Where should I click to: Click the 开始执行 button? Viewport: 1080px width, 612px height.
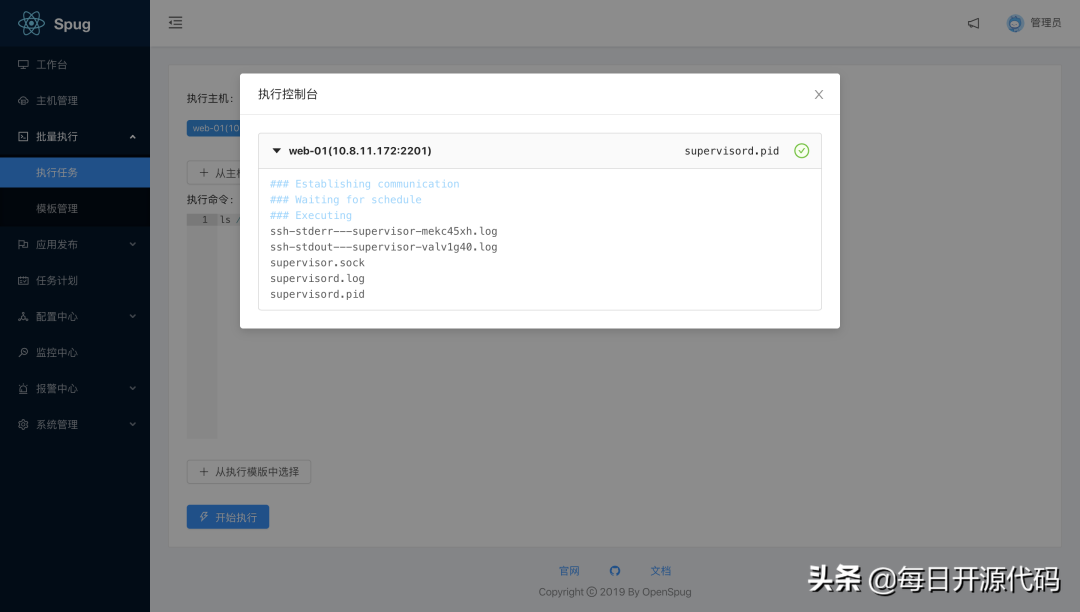227,516
